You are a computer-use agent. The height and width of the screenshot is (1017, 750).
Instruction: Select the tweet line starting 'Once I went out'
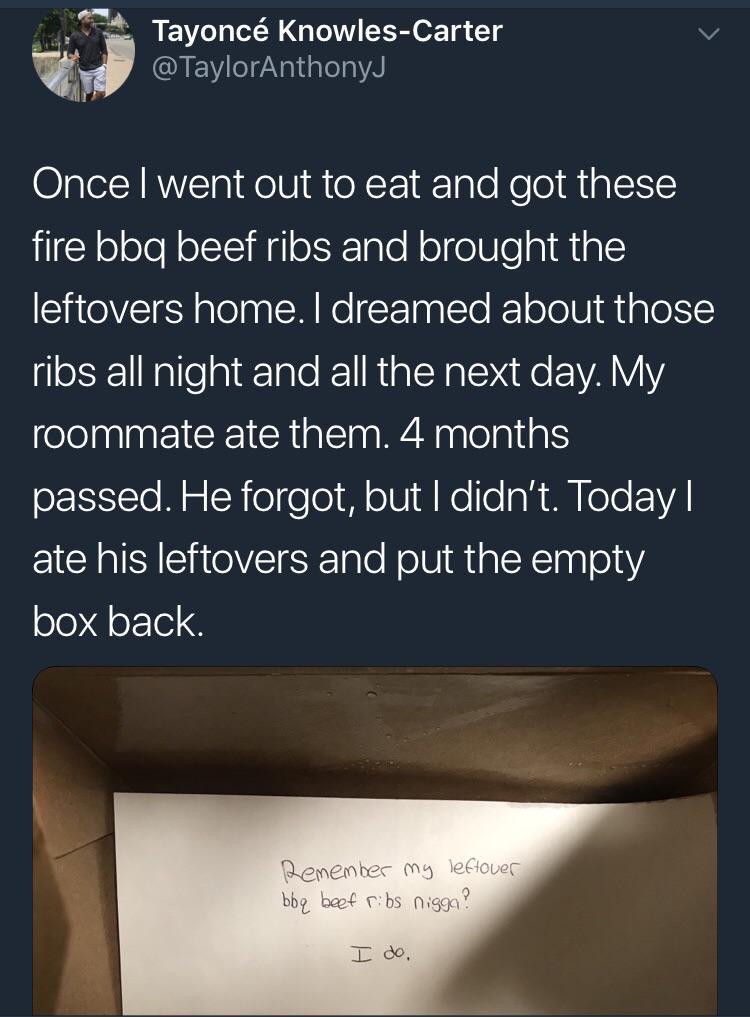(x=354, y=184)
